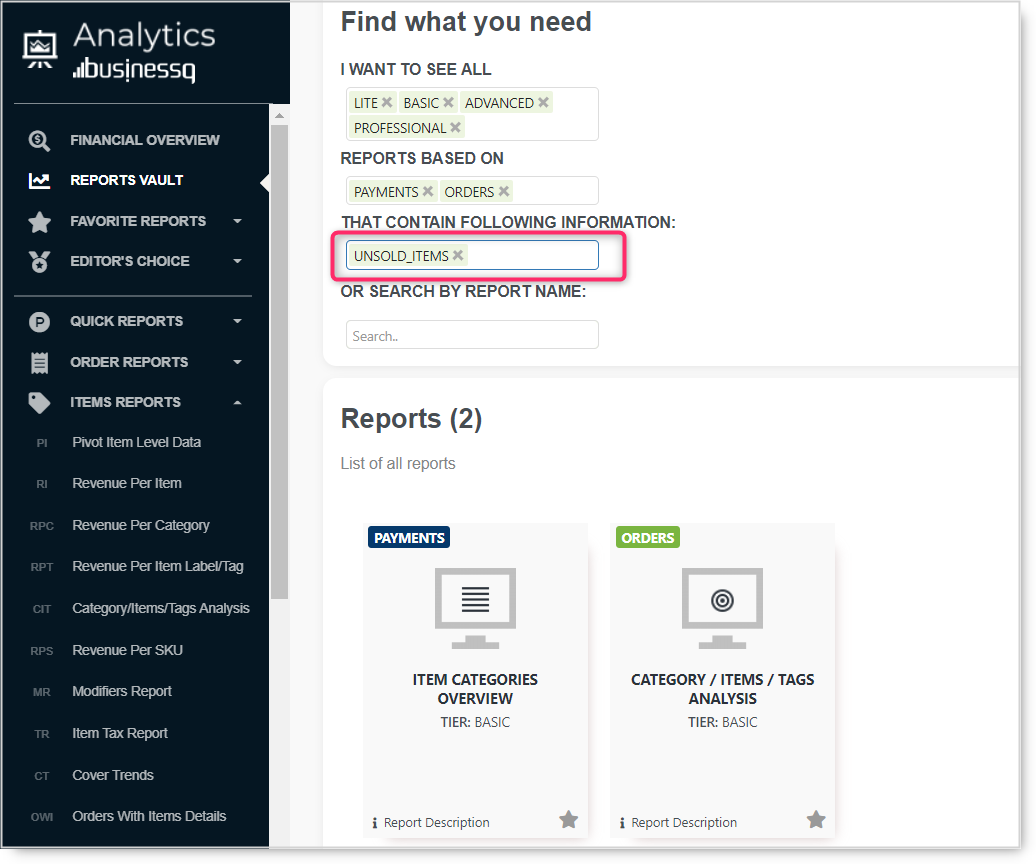
Task: Open Category/Items/Tags Analysis sidebar link
Action: coord(161,608)
